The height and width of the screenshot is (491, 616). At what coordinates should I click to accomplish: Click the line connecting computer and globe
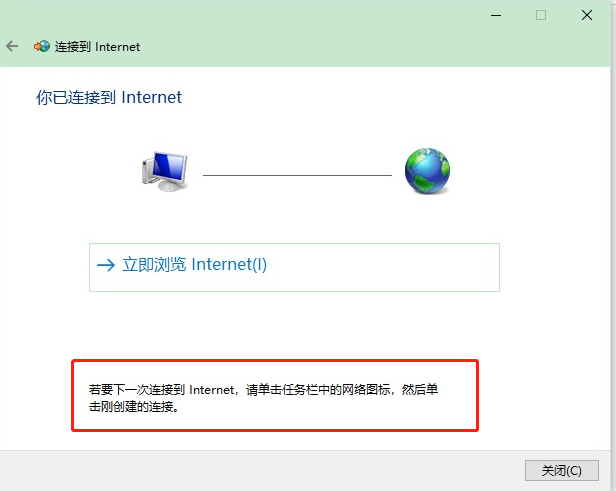pos(297,175)
